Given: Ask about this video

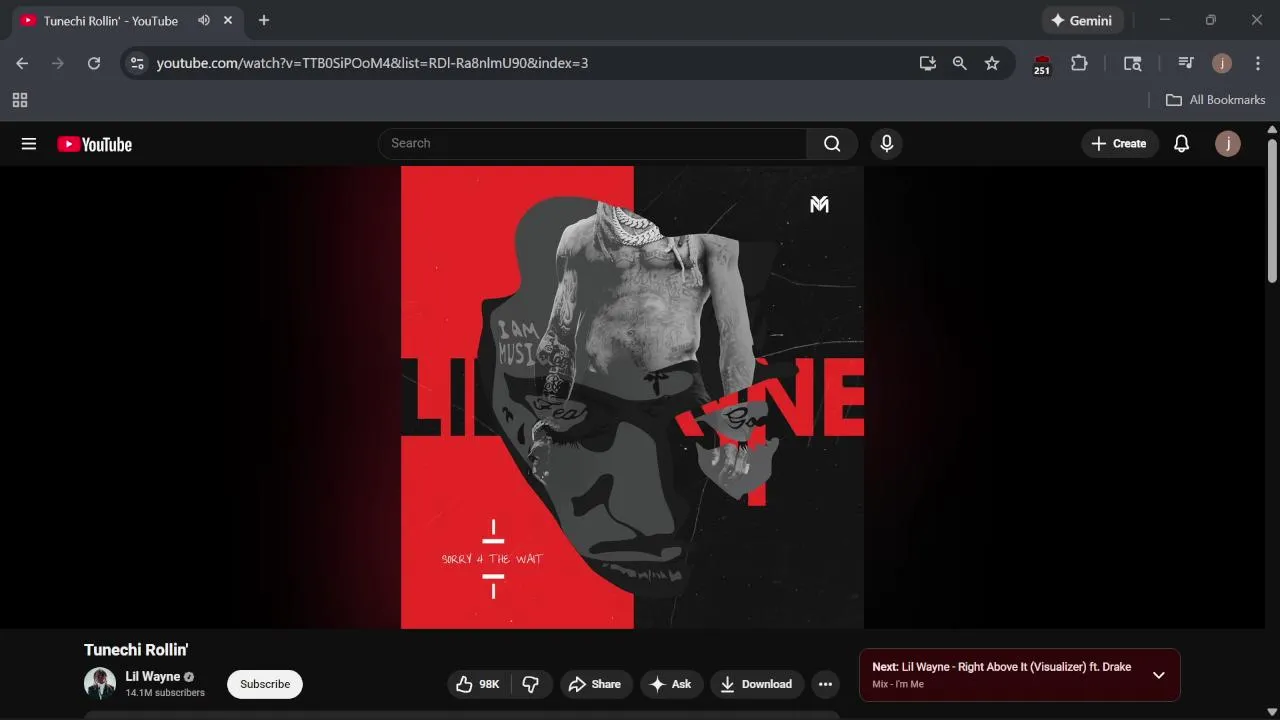Looking at the screenshot, I should 671,684.
